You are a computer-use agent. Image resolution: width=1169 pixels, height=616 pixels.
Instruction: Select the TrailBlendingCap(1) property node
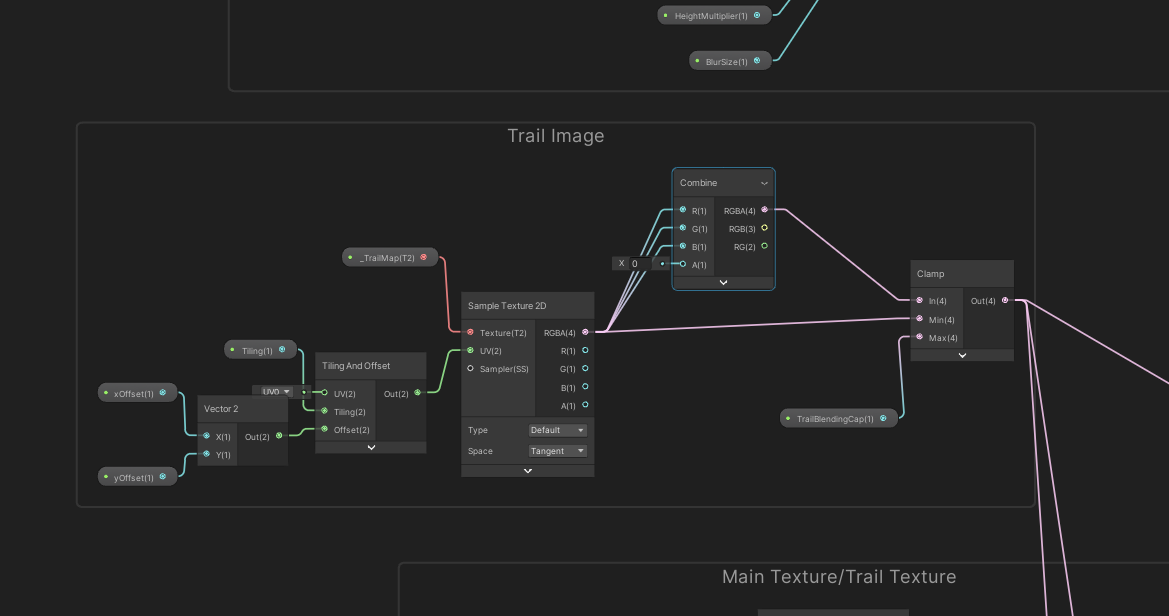[x=838, y=418]
